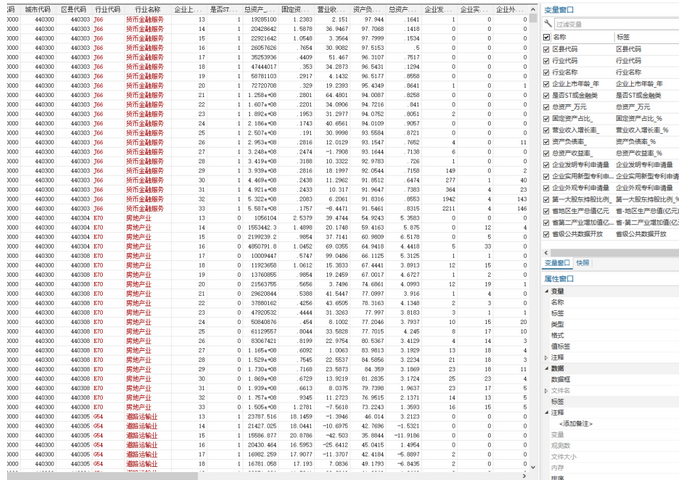Click the 行业名称 column header in data grid
This screenshot has height=486, width=692.
click(148, 9)
